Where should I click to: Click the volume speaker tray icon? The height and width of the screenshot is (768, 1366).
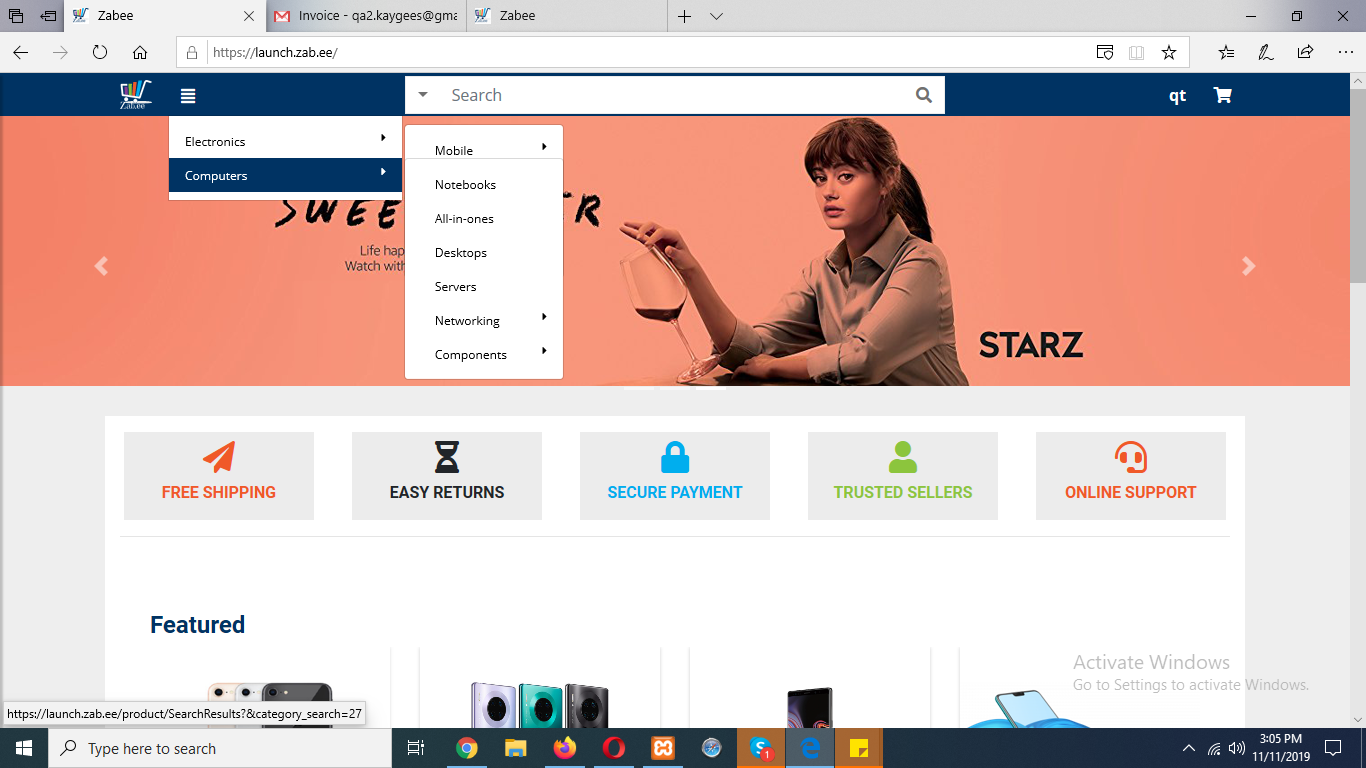(1237, 748)
